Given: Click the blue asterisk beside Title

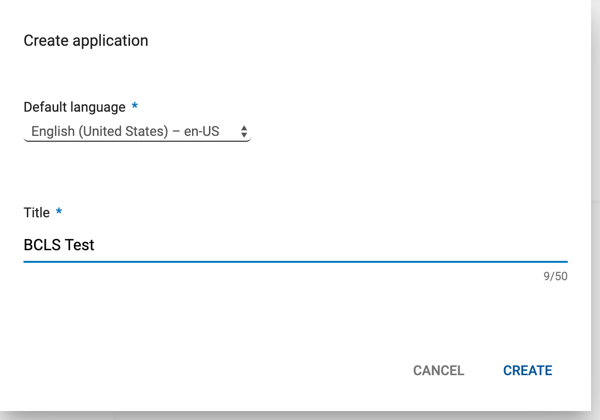Looking at the screenshot, I should point(59,211).
